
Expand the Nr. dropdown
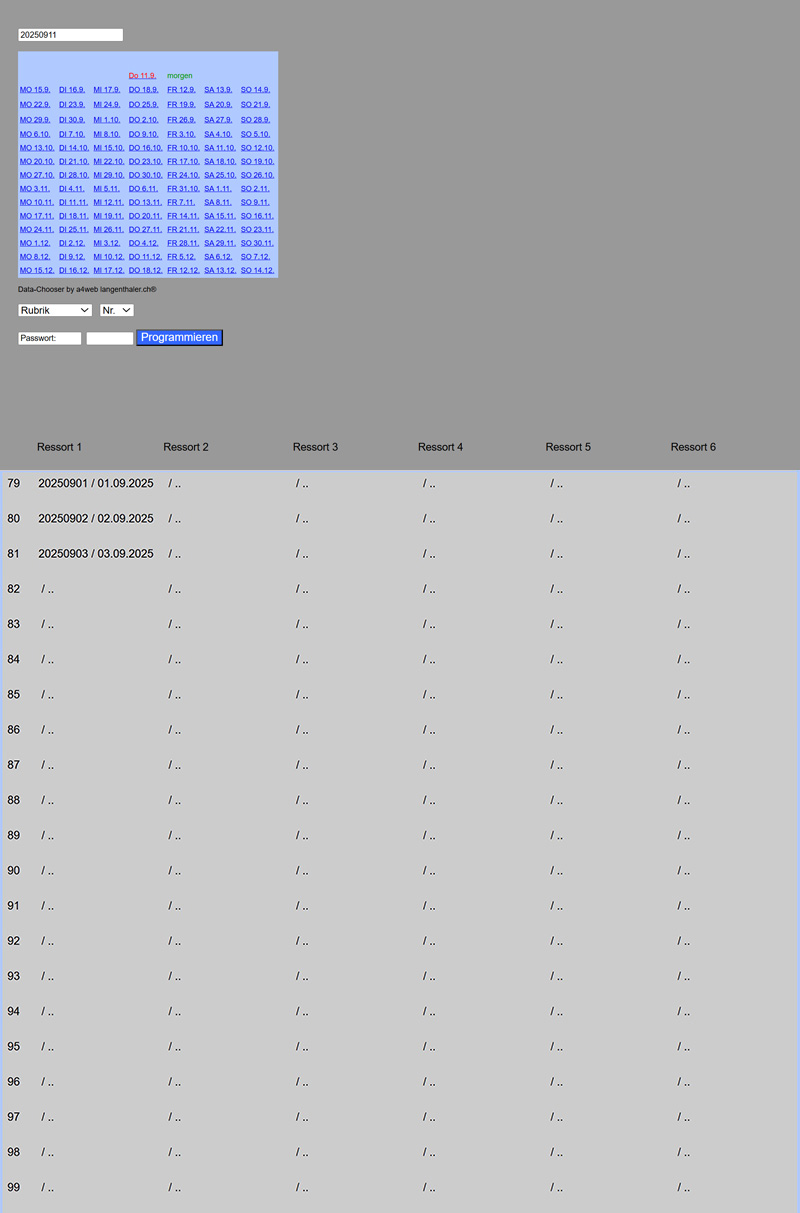[117, 310]
